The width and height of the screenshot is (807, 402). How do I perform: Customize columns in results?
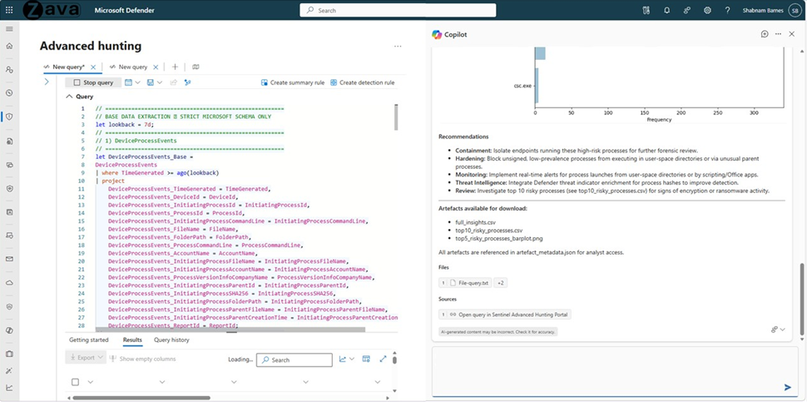pyautogui.click(x=366, y=359)
